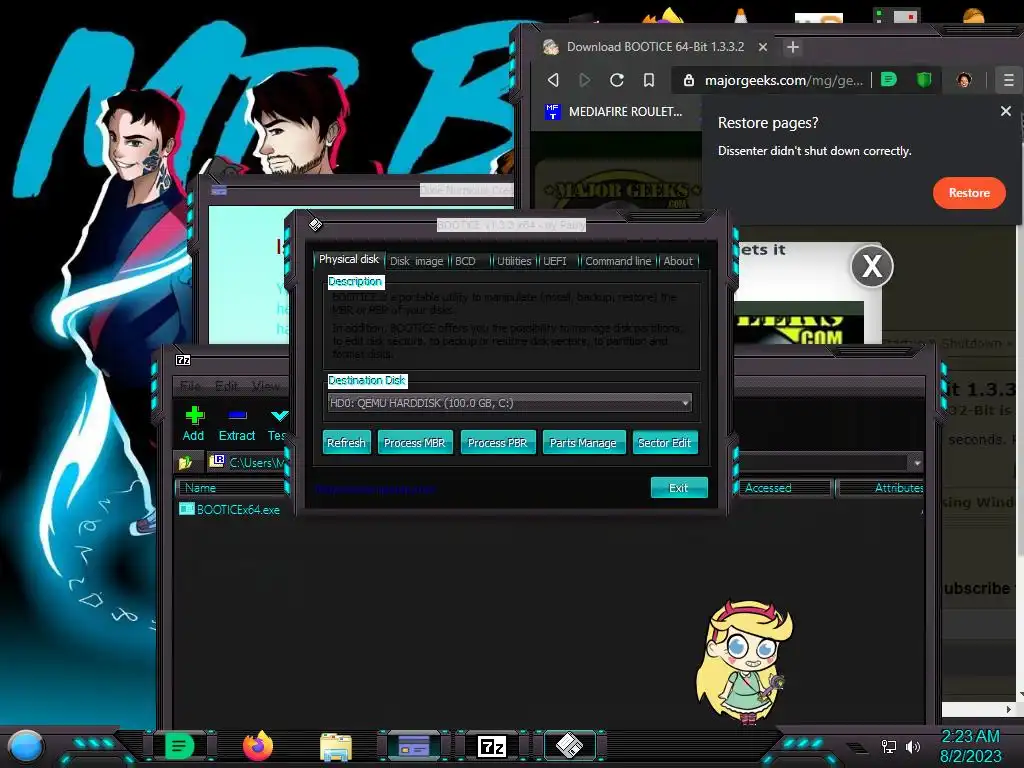Click the blue link at BOOTICE bottom left
Viewport: 1024px width, 768px height.
pyautogui.click(x=375, y=489)
